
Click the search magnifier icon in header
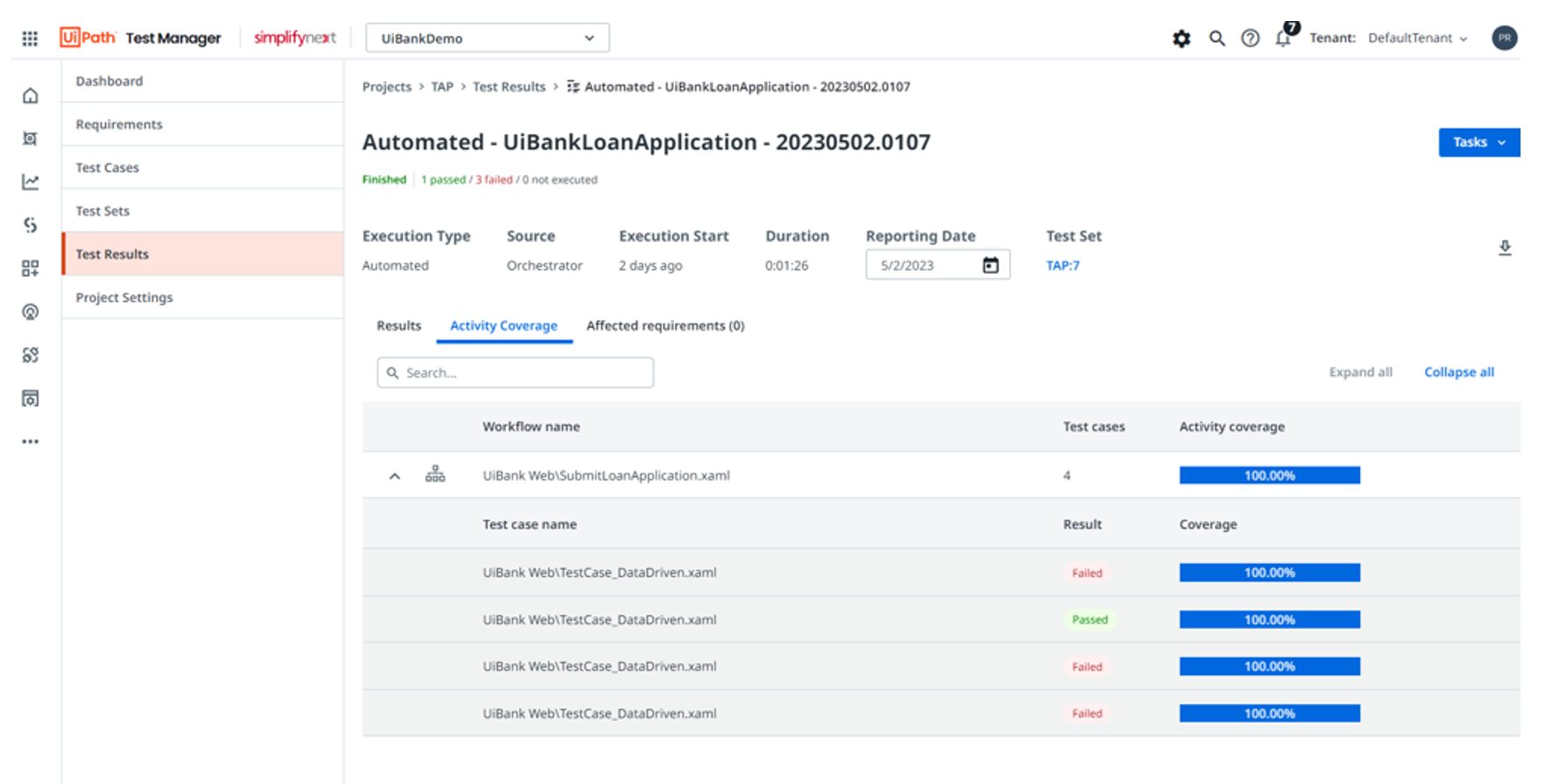coord(1217,39)
